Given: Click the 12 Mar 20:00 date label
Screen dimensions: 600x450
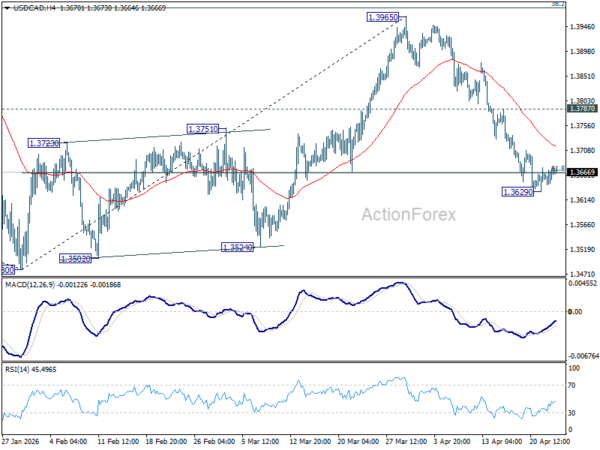Looking at the screenshot, I should [x=310, y=441].
